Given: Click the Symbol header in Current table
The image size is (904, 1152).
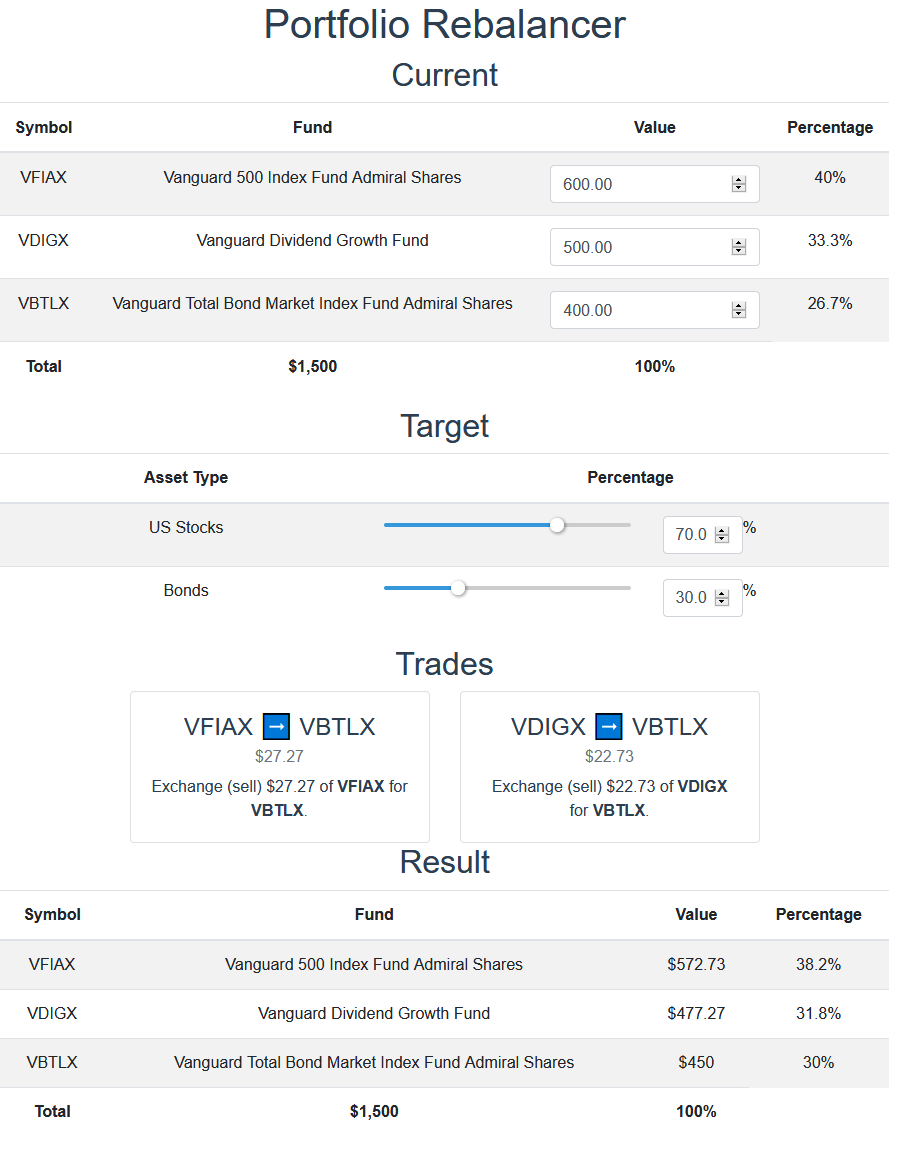Looking at the screenshot, I should (x=44, y=129).
